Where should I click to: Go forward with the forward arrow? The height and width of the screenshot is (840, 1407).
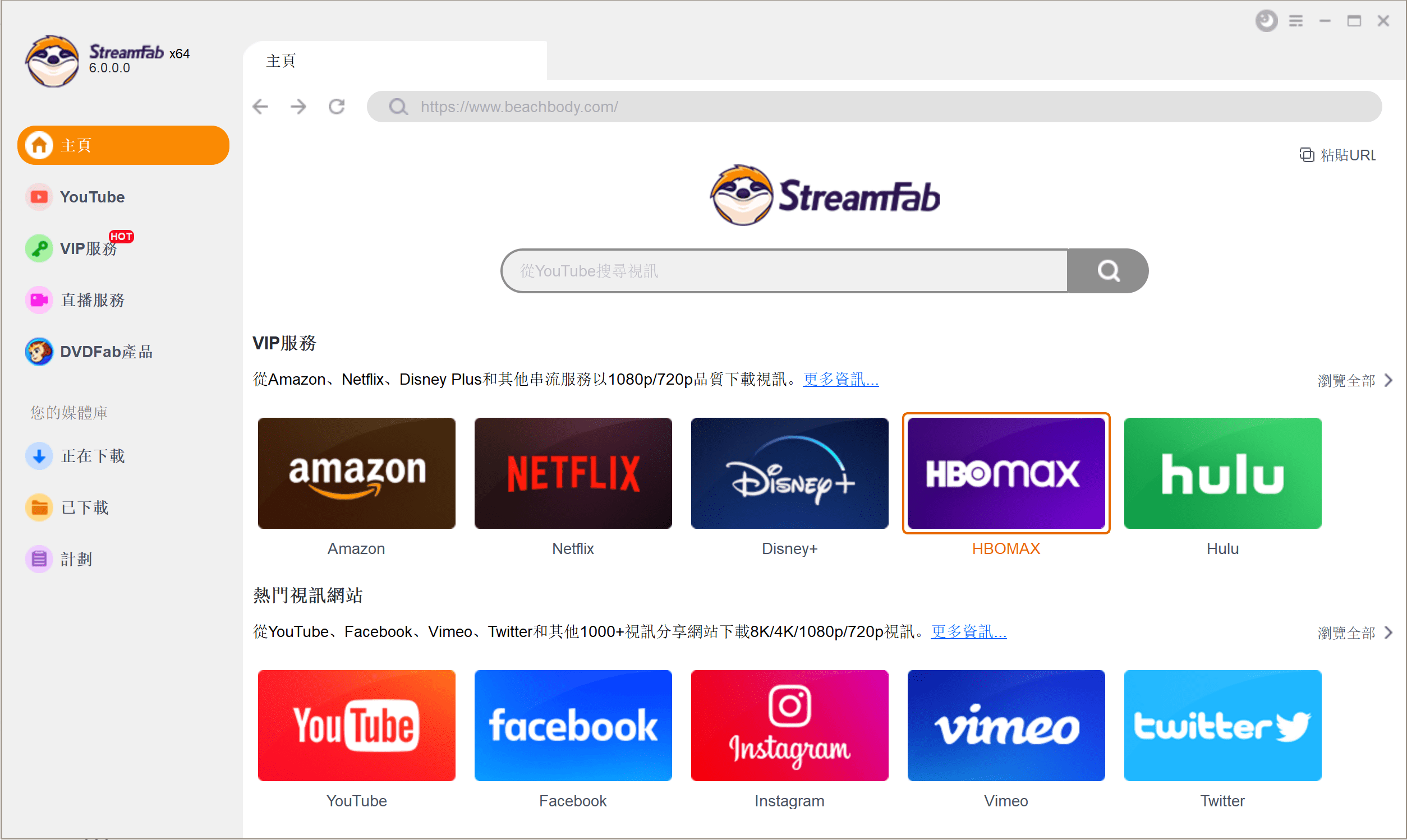pos(298,107)
